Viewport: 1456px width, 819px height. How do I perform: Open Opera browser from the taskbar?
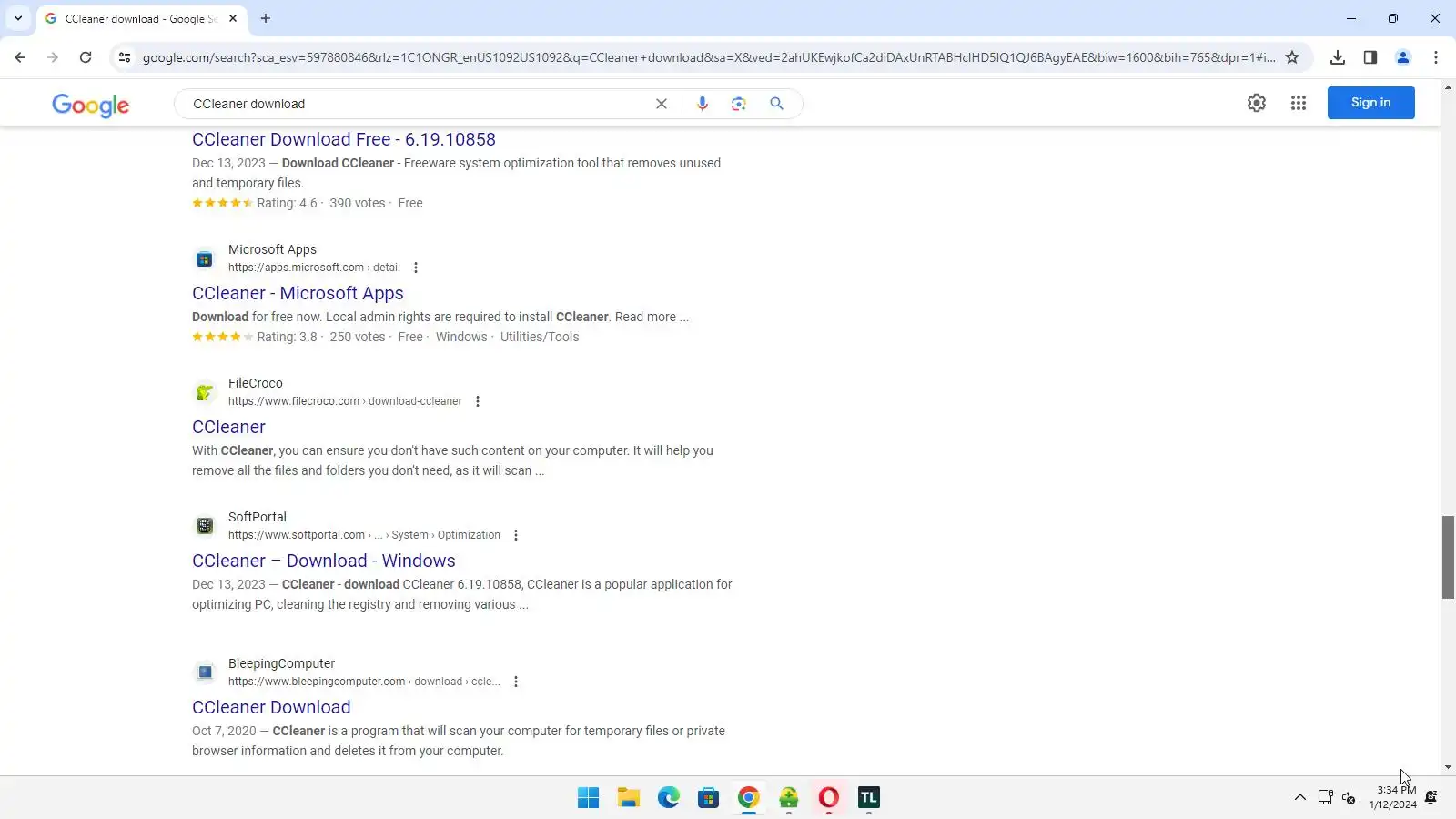(x=829, y=798)
